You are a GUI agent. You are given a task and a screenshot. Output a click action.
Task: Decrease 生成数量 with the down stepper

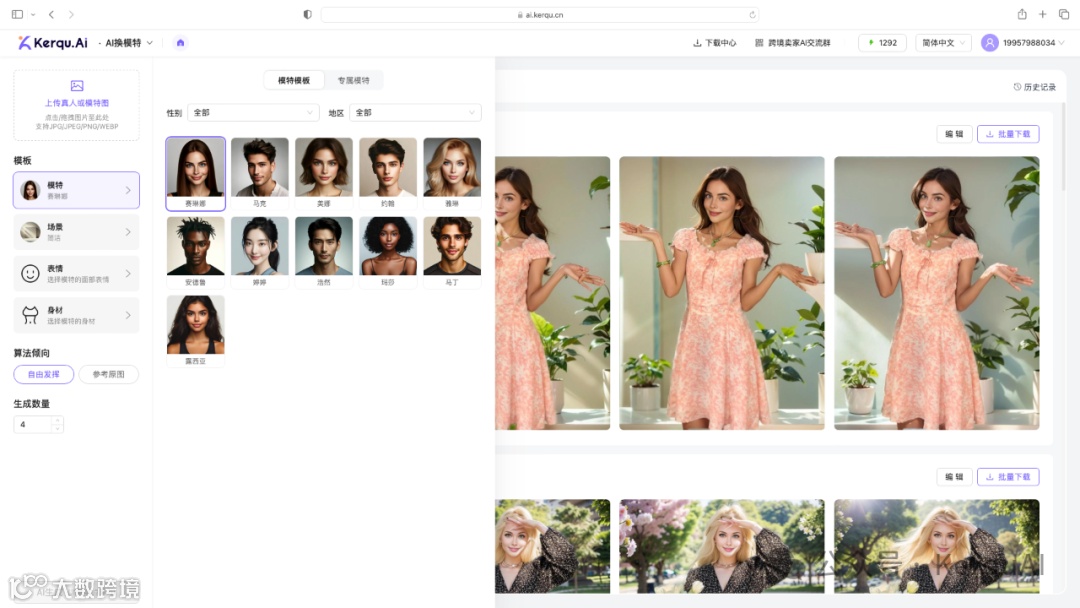57,428
